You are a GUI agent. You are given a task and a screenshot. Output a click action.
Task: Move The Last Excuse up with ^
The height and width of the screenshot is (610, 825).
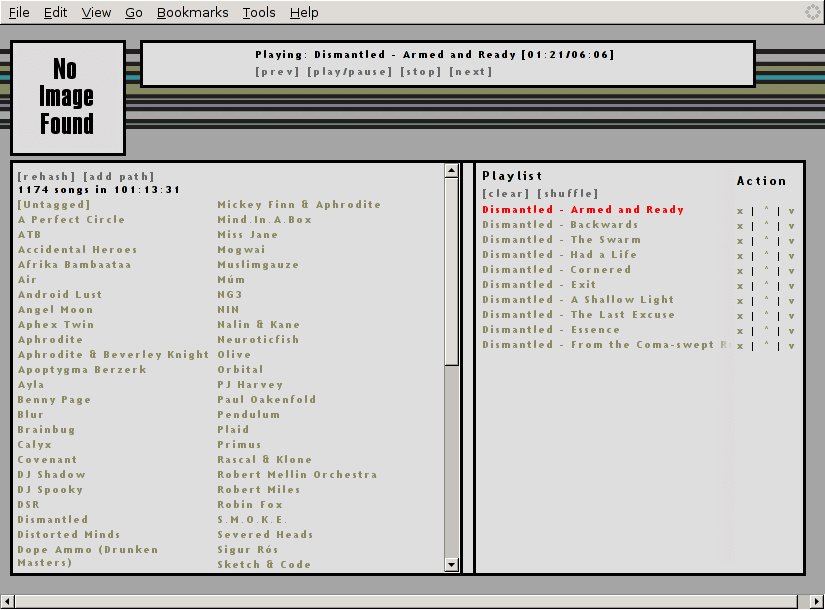point(766,315)
